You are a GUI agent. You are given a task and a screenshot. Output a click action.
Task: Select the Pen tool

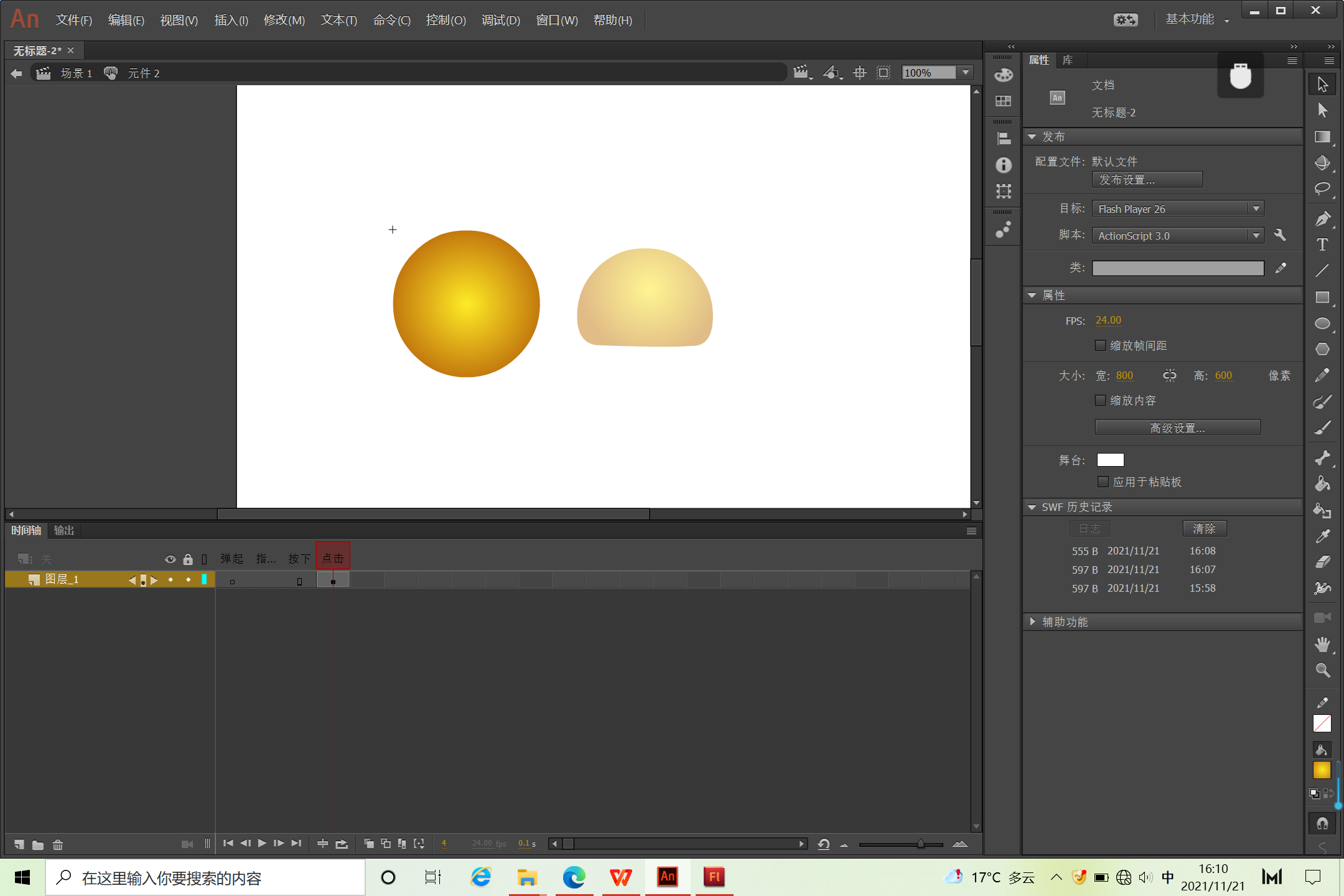tap(1322, 218)
